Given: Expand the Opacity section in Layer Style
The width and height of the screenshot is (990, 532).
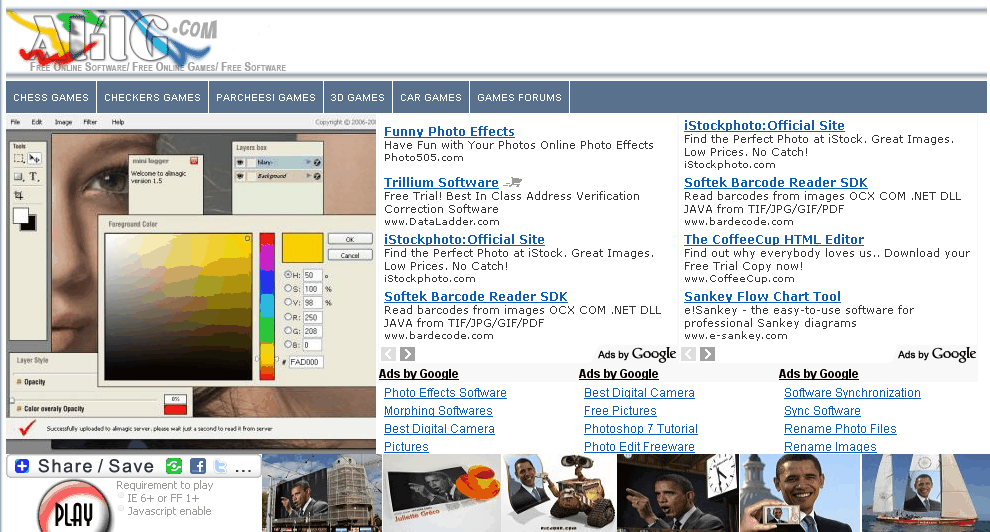Looking at the screenshot, I should click(19, 382).
